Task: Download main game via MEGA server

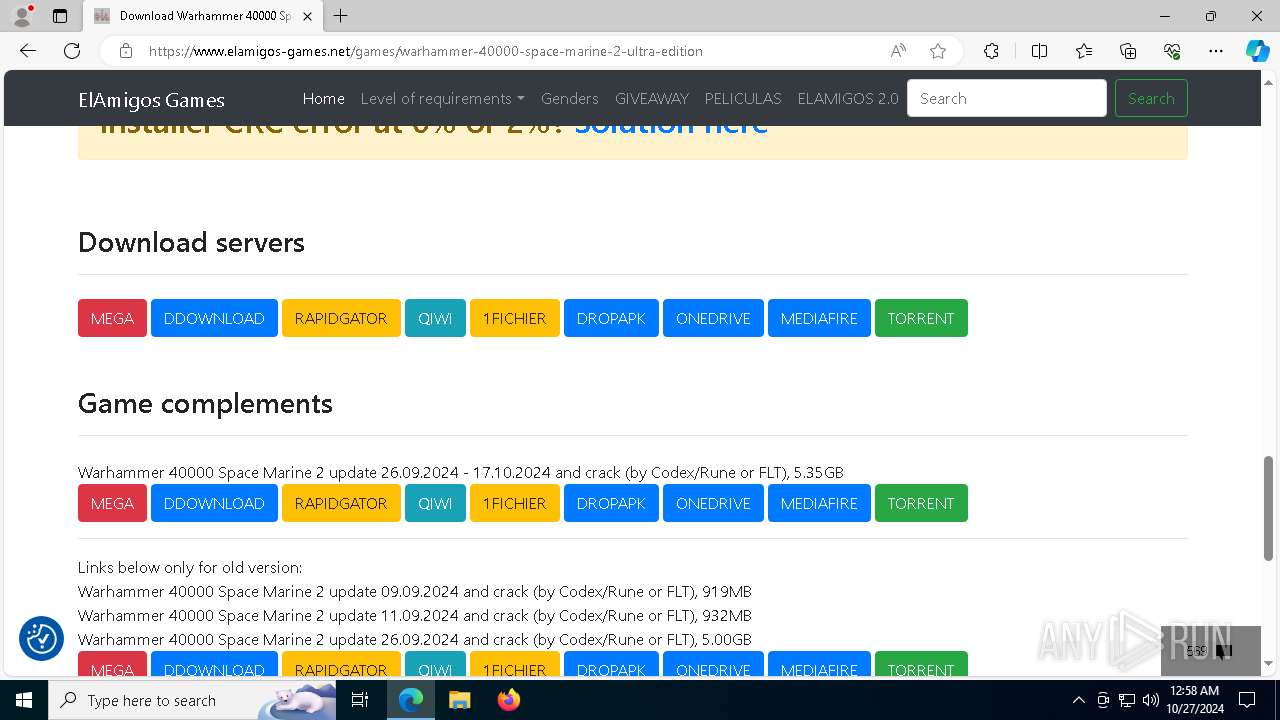Action: [x=112, y=318]
